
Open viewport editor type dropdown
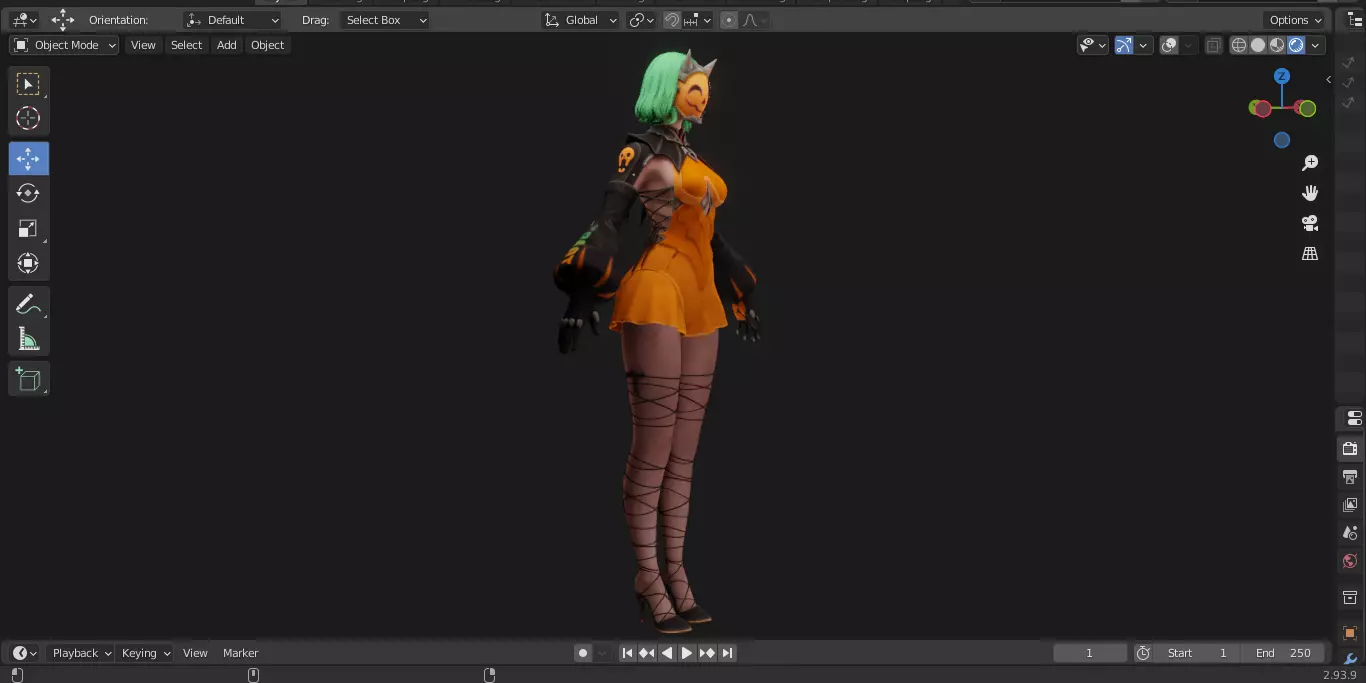click(x=25, y=20)
